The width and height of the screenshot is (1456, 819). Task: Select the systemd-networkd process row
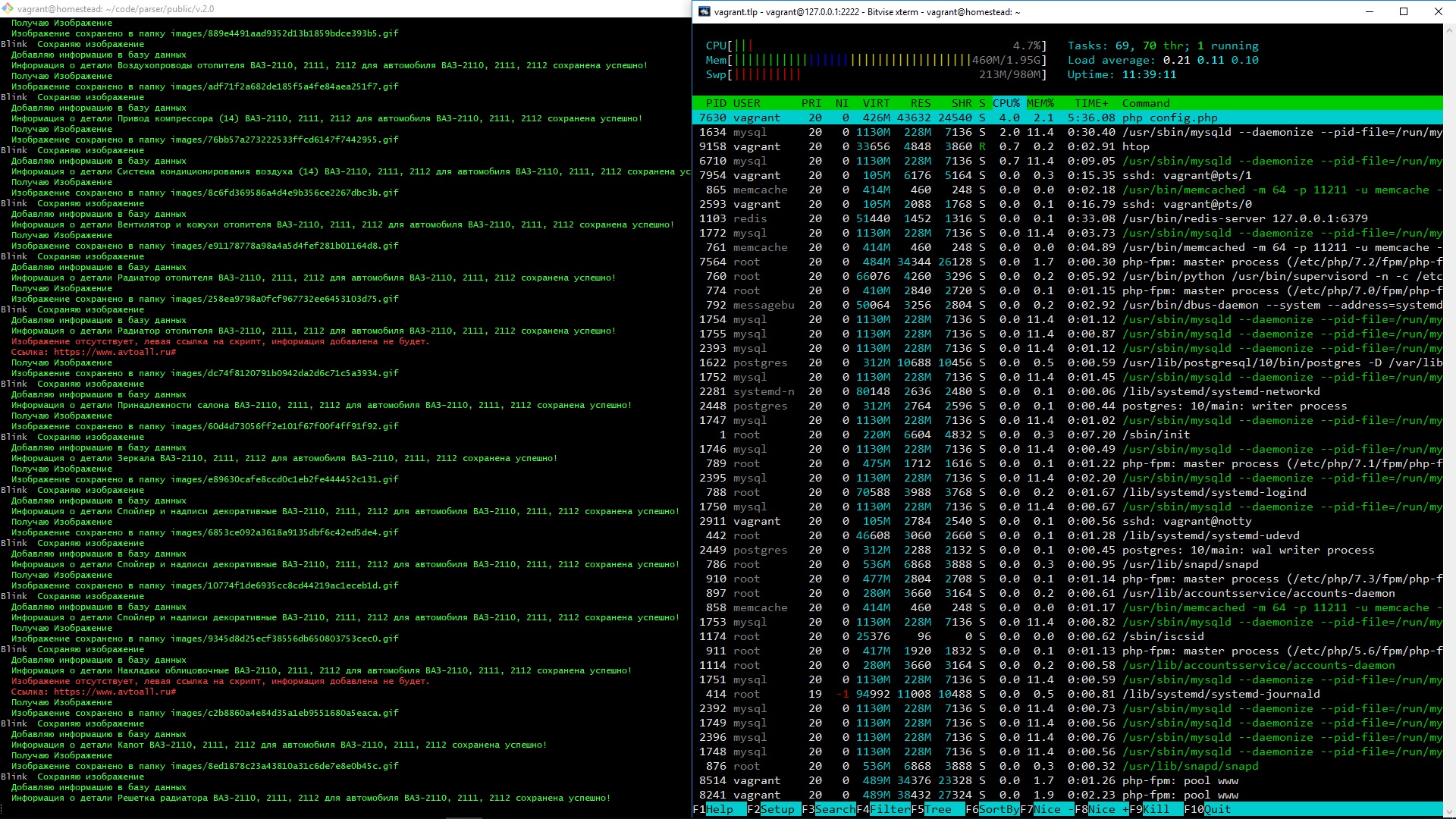(x=1067, y=391)
